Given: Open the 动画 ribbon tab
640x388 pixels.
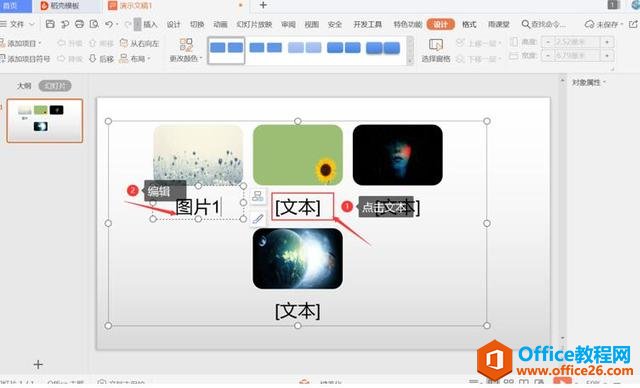Looking at the screenshot, I should pyautogui.click(x=220, y=24).
